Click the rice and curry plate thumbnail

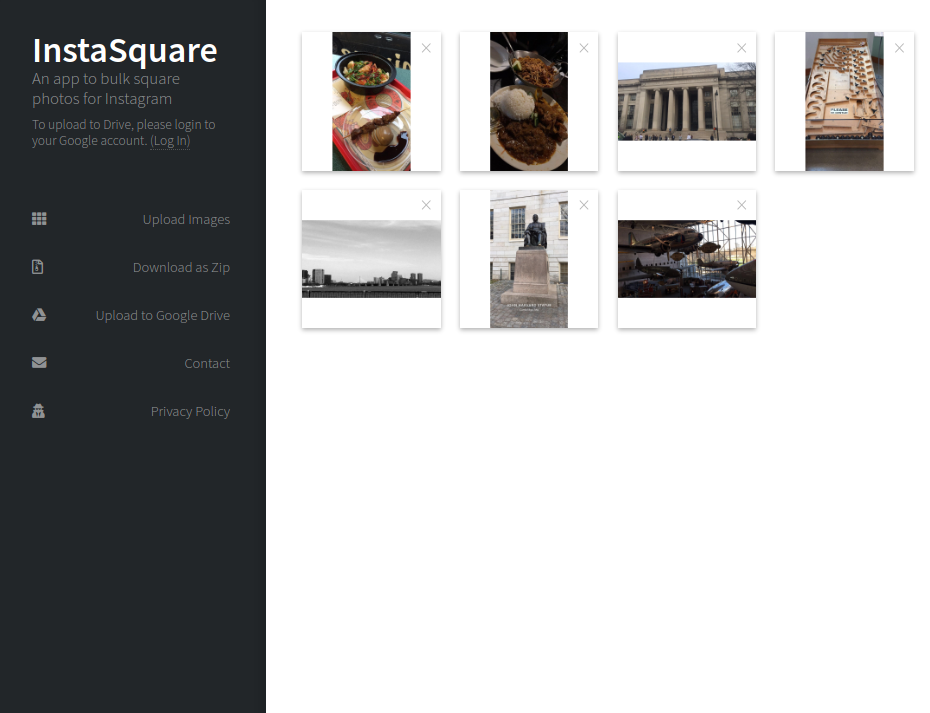(528, 100)
